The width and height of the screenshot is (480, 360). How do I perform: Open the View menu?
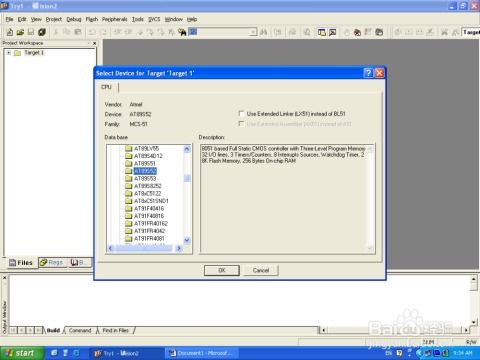pos(36,19)
